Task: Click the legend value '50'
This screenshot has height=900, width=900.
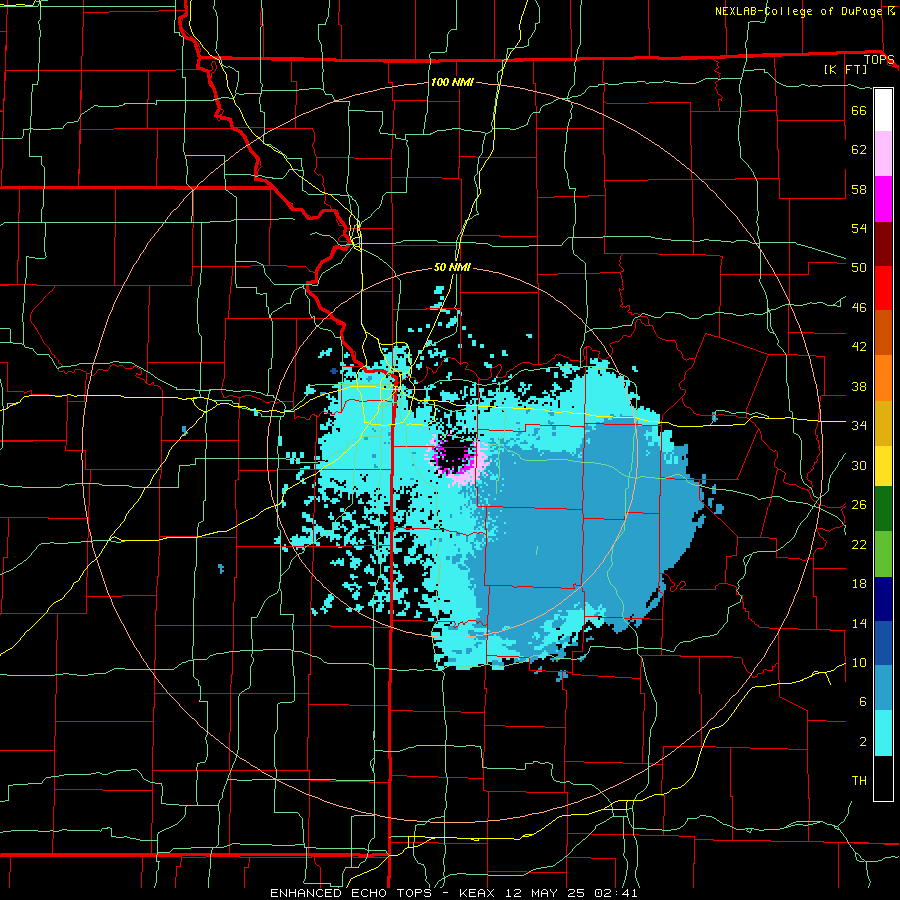Action: coord(859,267)
